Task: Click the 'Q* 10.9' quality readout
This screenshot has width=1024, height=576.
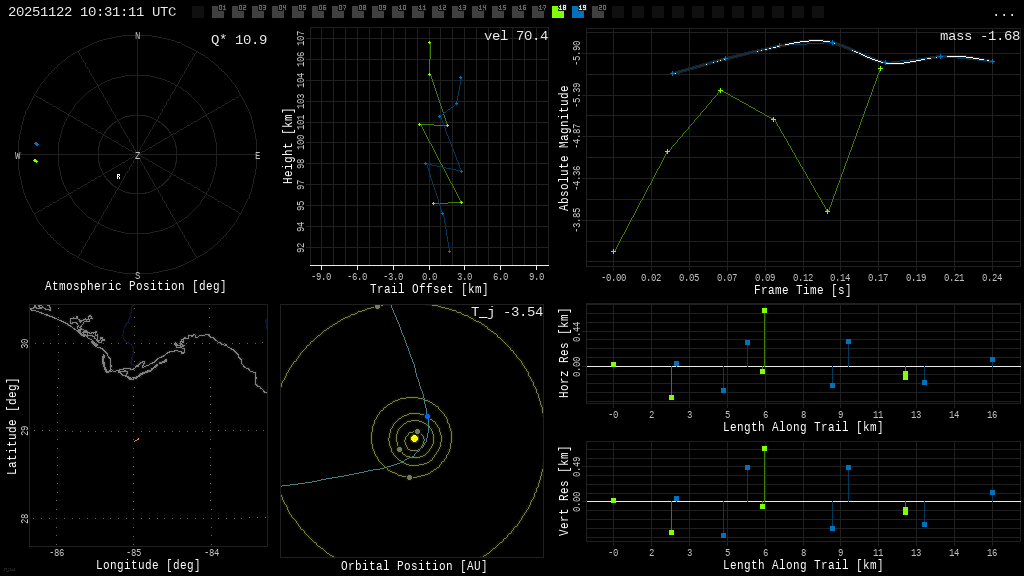Action: click(239, 40)
